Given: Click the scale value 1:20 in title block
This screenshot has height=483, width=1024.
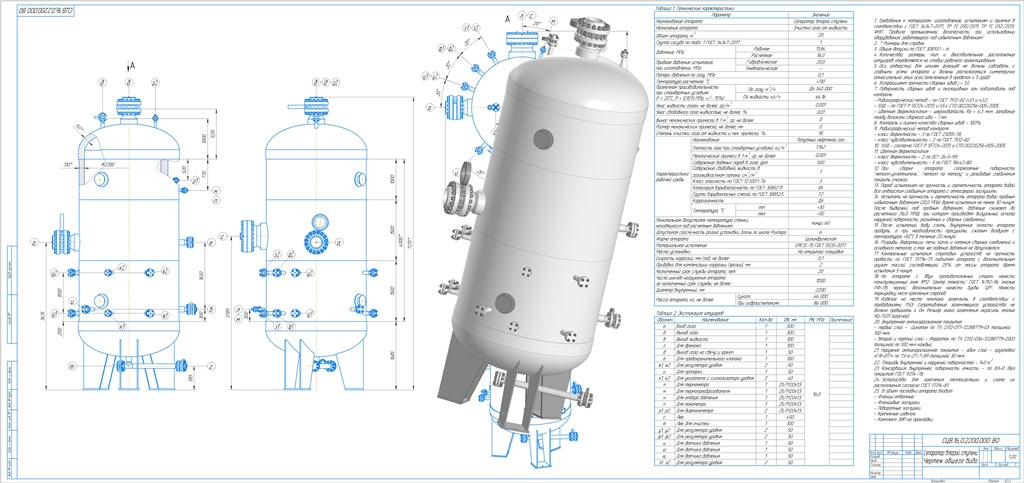Looking at the screenshot, I should tap(1012, 456).
